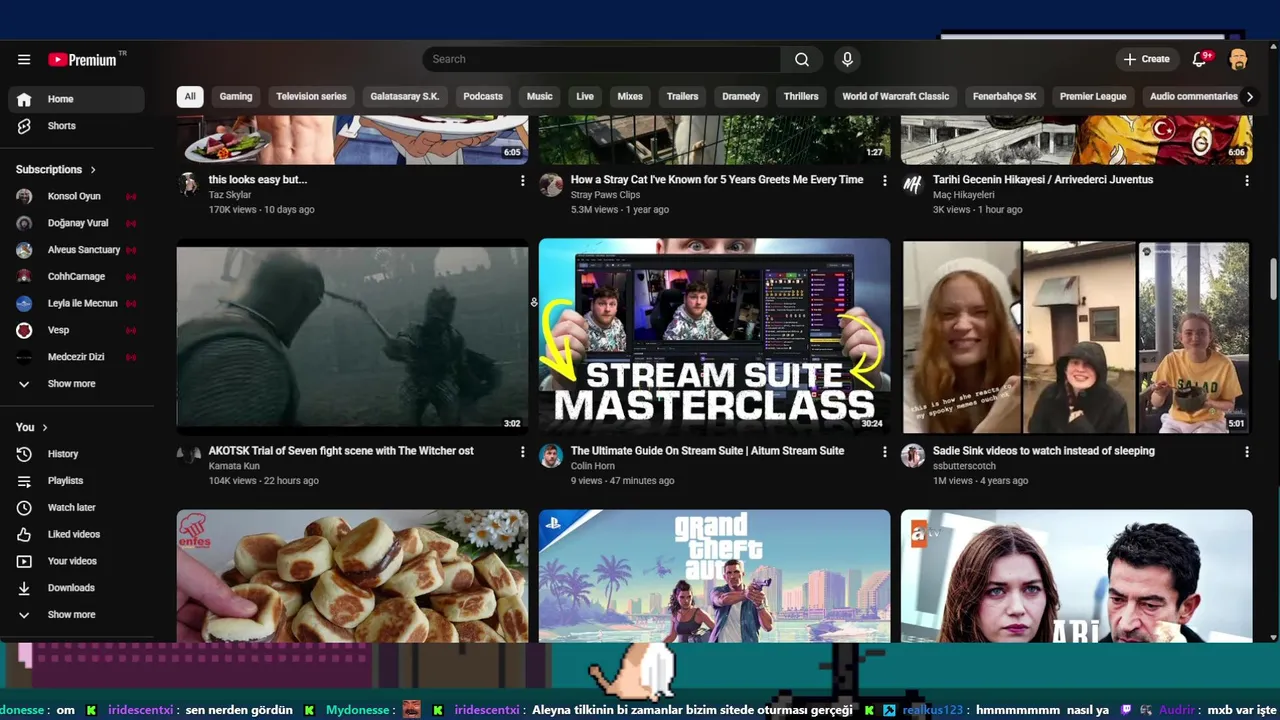Open Liked videos in the sidebar
This screenshot has height=720, width=1280.
point(76,534)
